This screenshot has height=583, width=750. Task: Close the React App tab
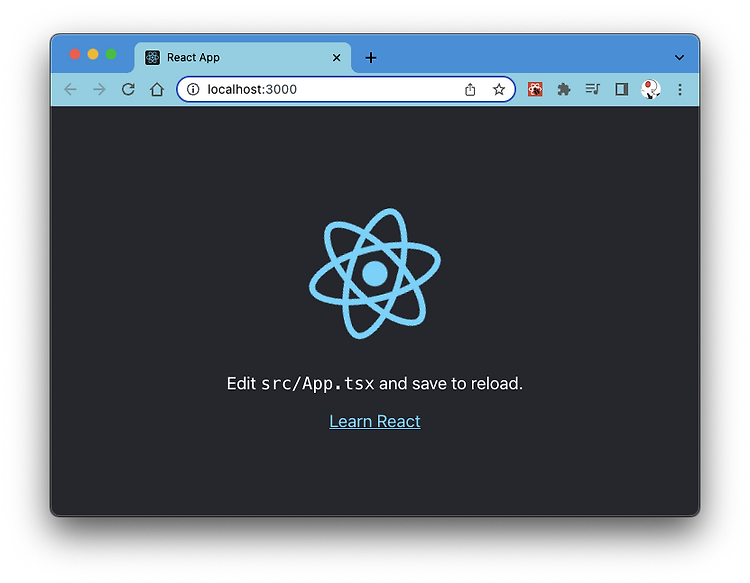pos(336,58)
